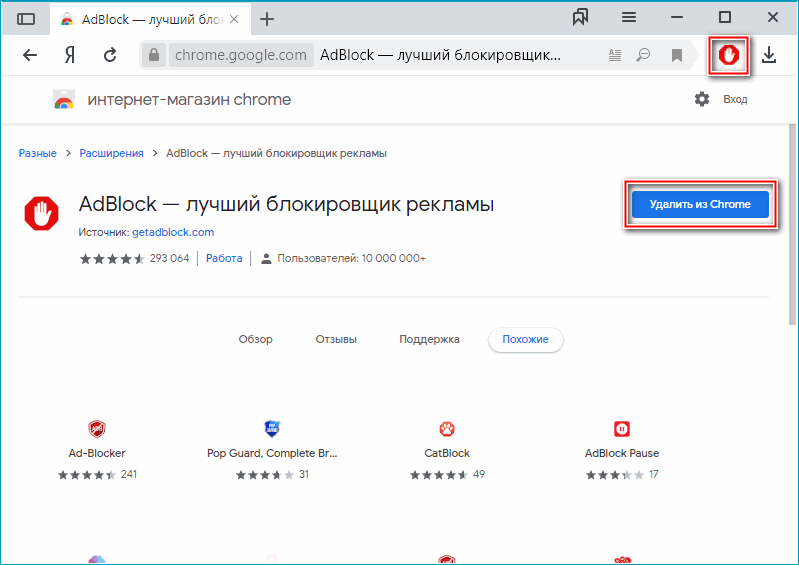Click the page vertical scrollbar

(x=792, y=224)
